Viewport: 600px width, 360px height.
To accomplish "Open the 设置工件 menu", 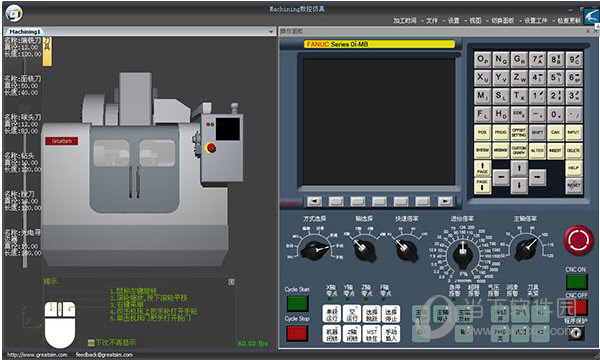I will coord(536,21).
